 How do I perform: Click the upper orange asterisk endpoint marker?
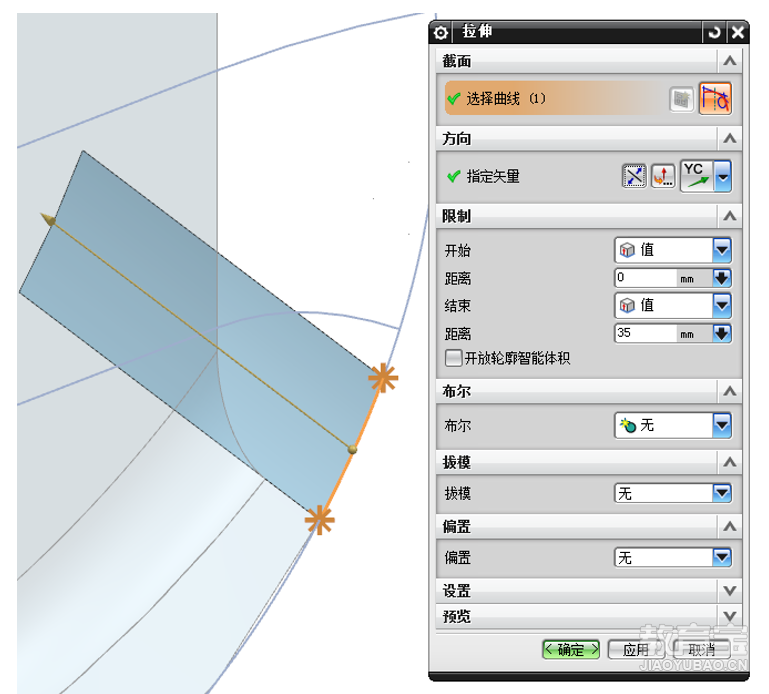point(383,378)
